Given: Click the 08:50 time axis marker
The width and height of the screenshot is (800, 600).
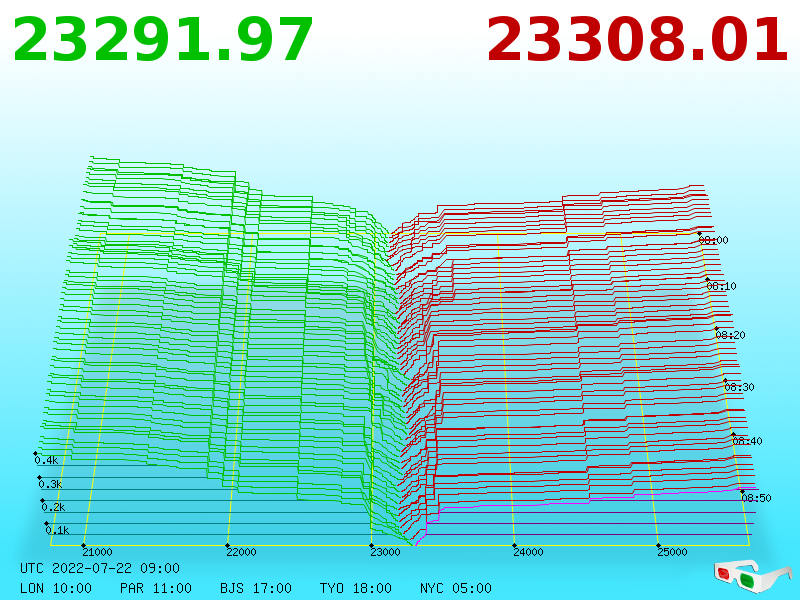Looking at the screenshot, I should coord(756,498).
